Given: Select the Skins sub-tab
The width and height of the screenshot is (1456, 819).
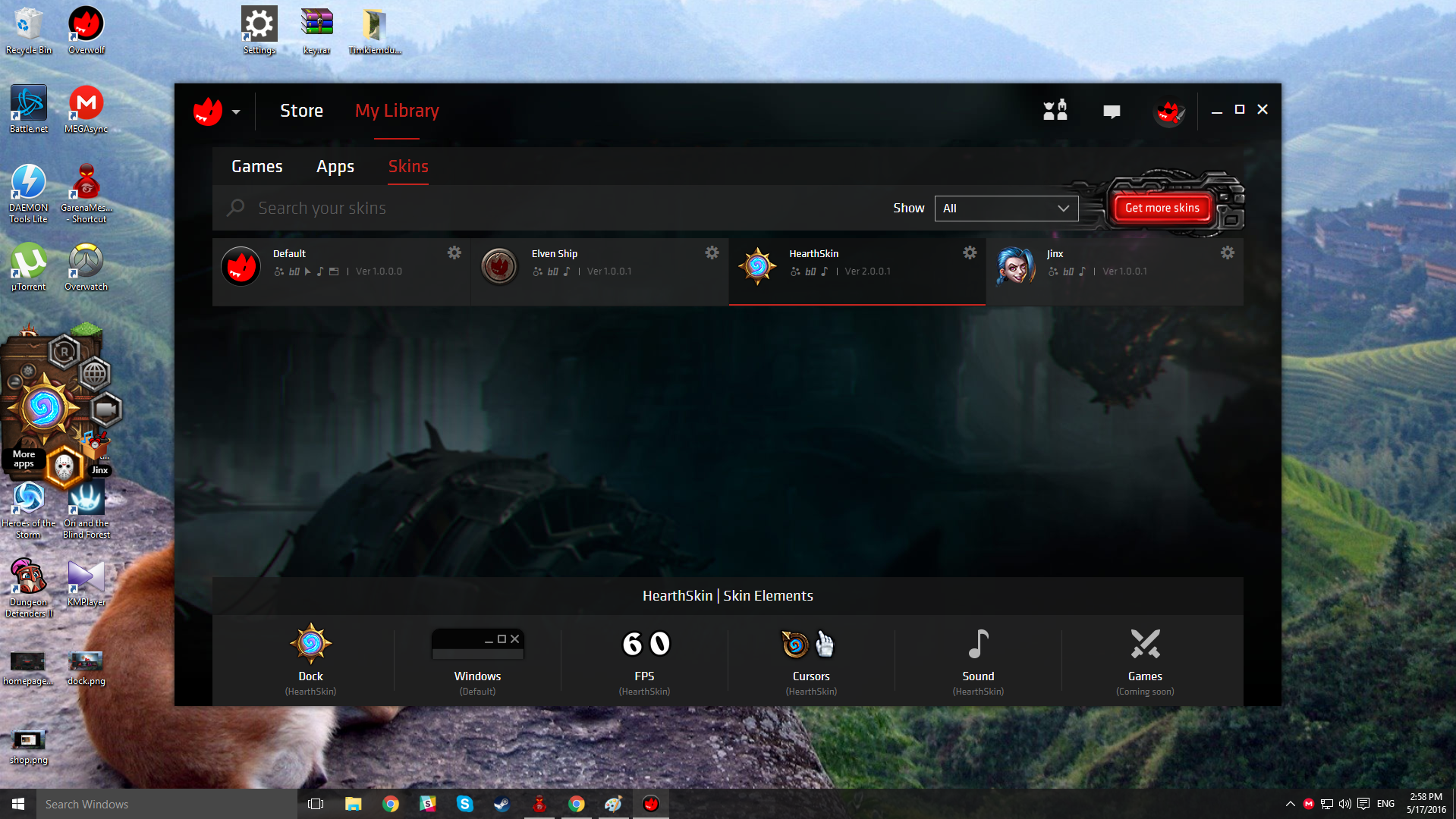Looking at the screenshot, I should (x=408, y=166).
